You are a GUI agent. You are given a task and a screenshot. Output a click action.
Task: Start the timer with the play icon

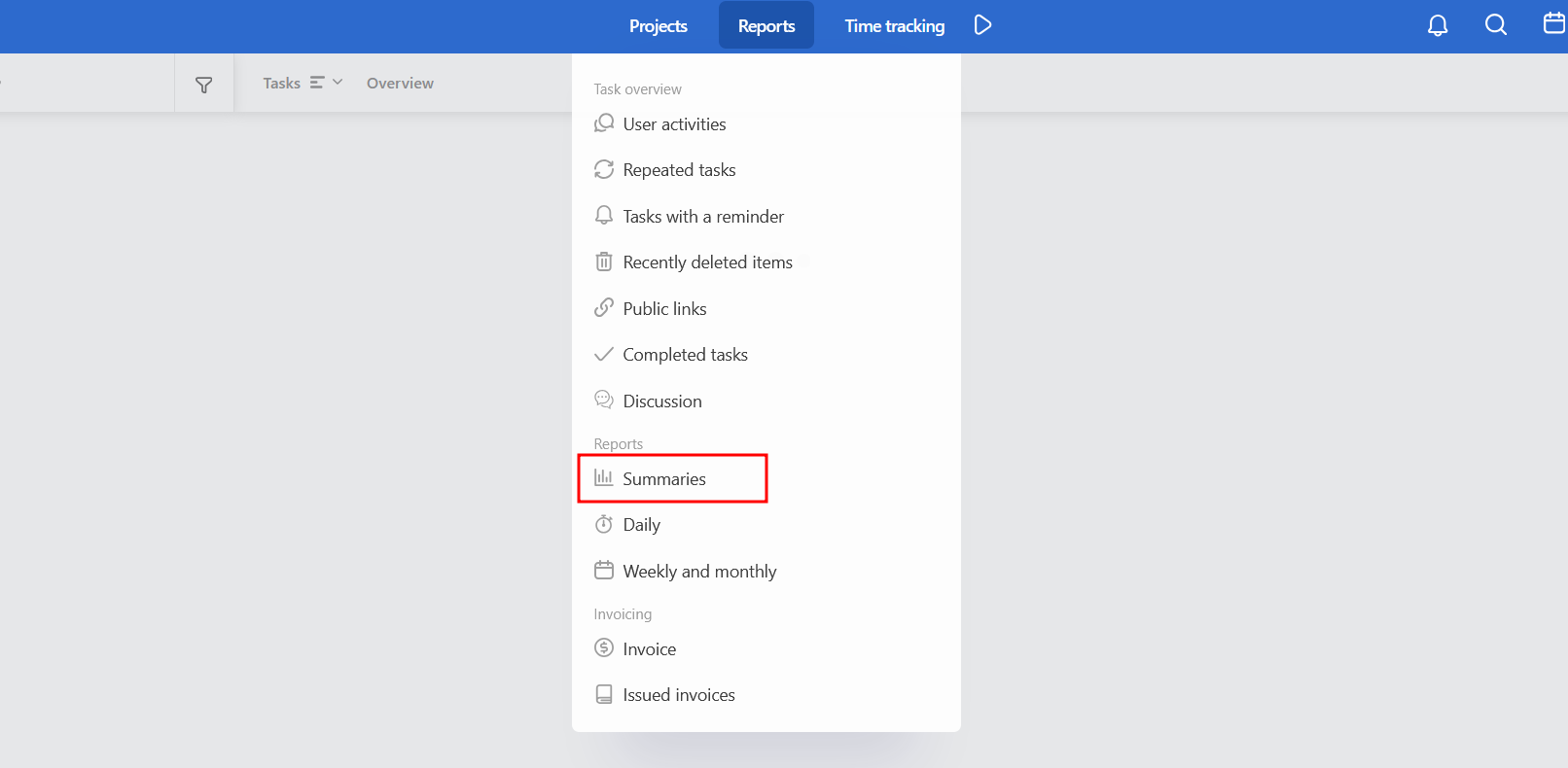pos(982,25)
